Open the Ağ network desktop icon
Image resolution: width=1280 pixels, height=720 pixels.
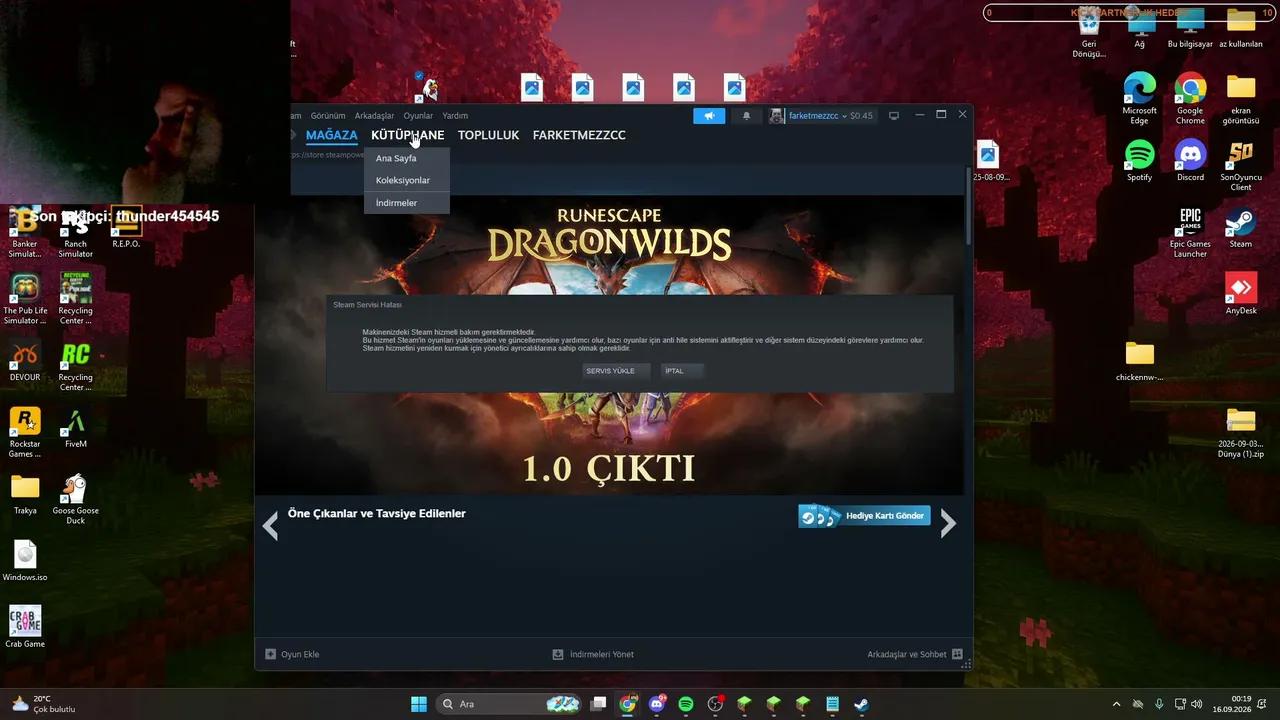point(1139,28)
